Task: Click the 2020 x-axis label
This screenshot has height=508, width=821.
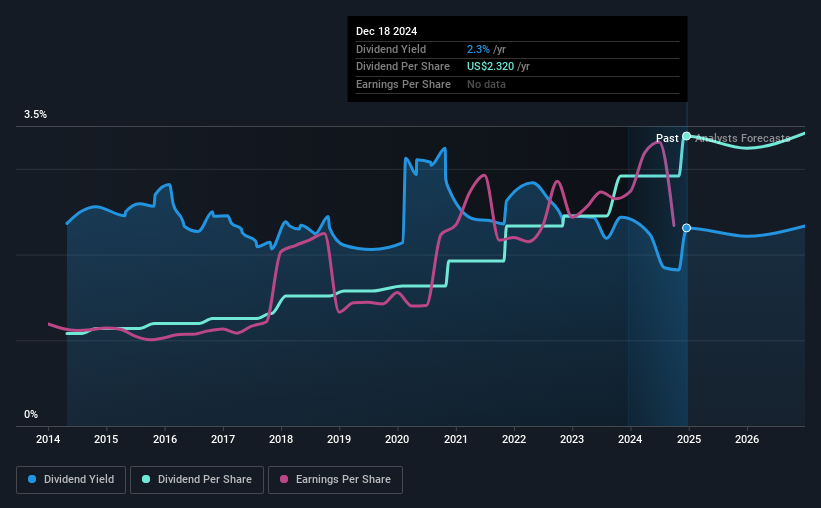Action: [x=397, y=439]
